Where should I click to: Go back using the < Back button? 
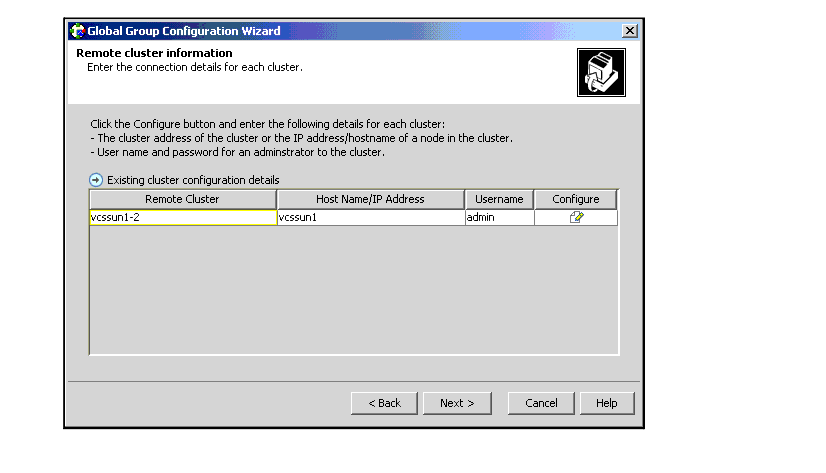(x=384, y=403)
